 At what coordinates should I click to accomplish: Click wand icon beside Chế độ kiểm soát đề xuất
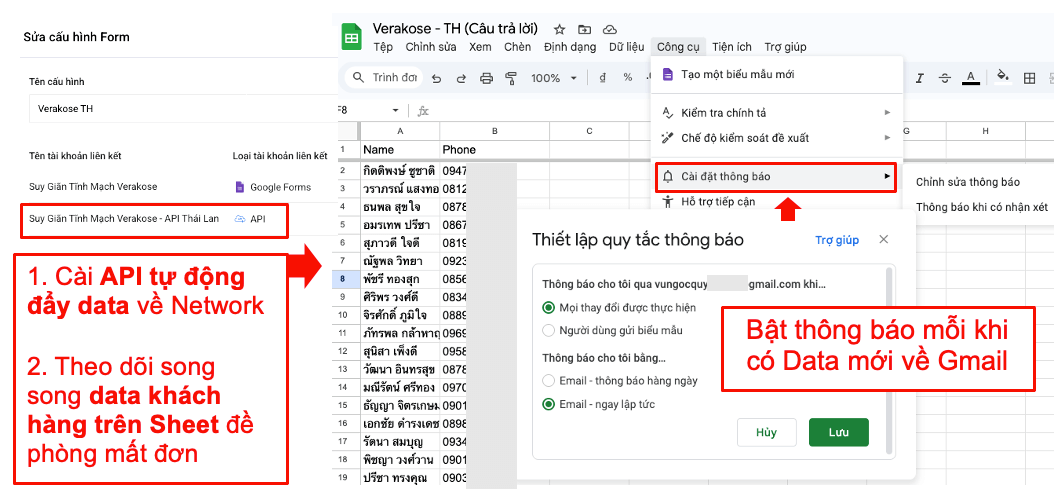tap(668, 138)
